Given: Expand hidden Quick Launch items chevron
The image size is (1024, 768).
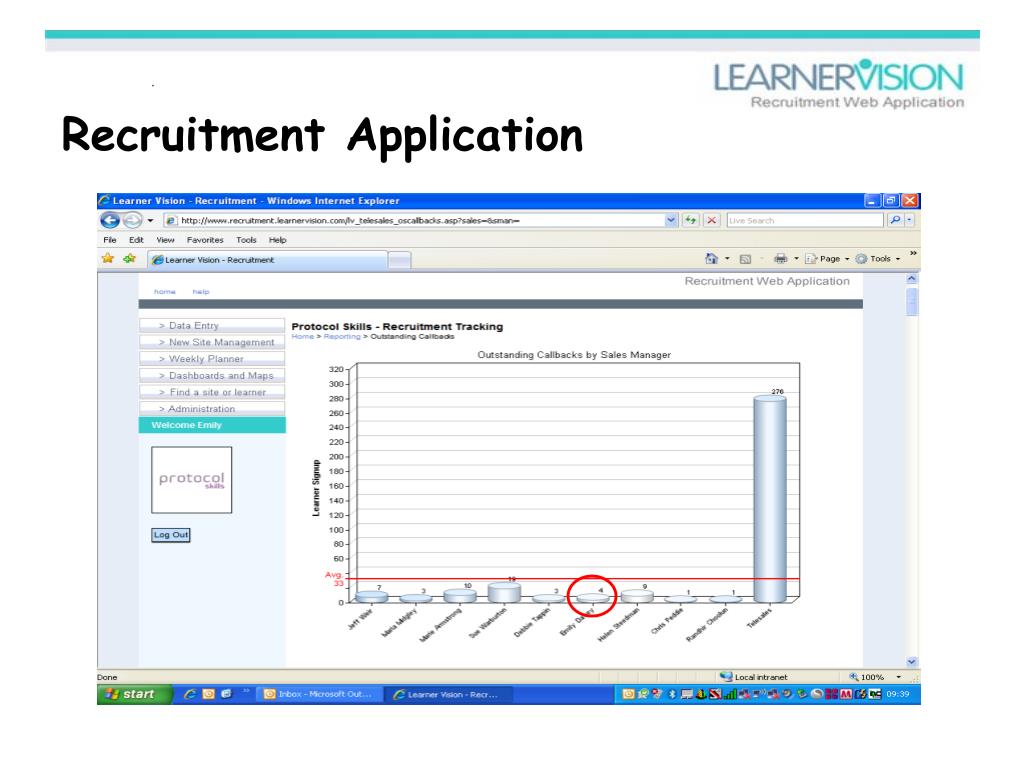Looking at the screenshot, I should coord(246,690).
